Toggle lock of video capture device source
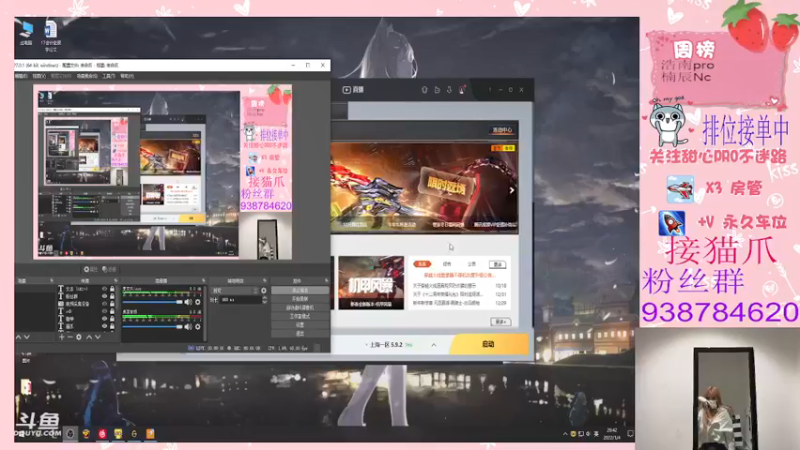The width and height of the screenshot is (800, 450). click(112, 304)
